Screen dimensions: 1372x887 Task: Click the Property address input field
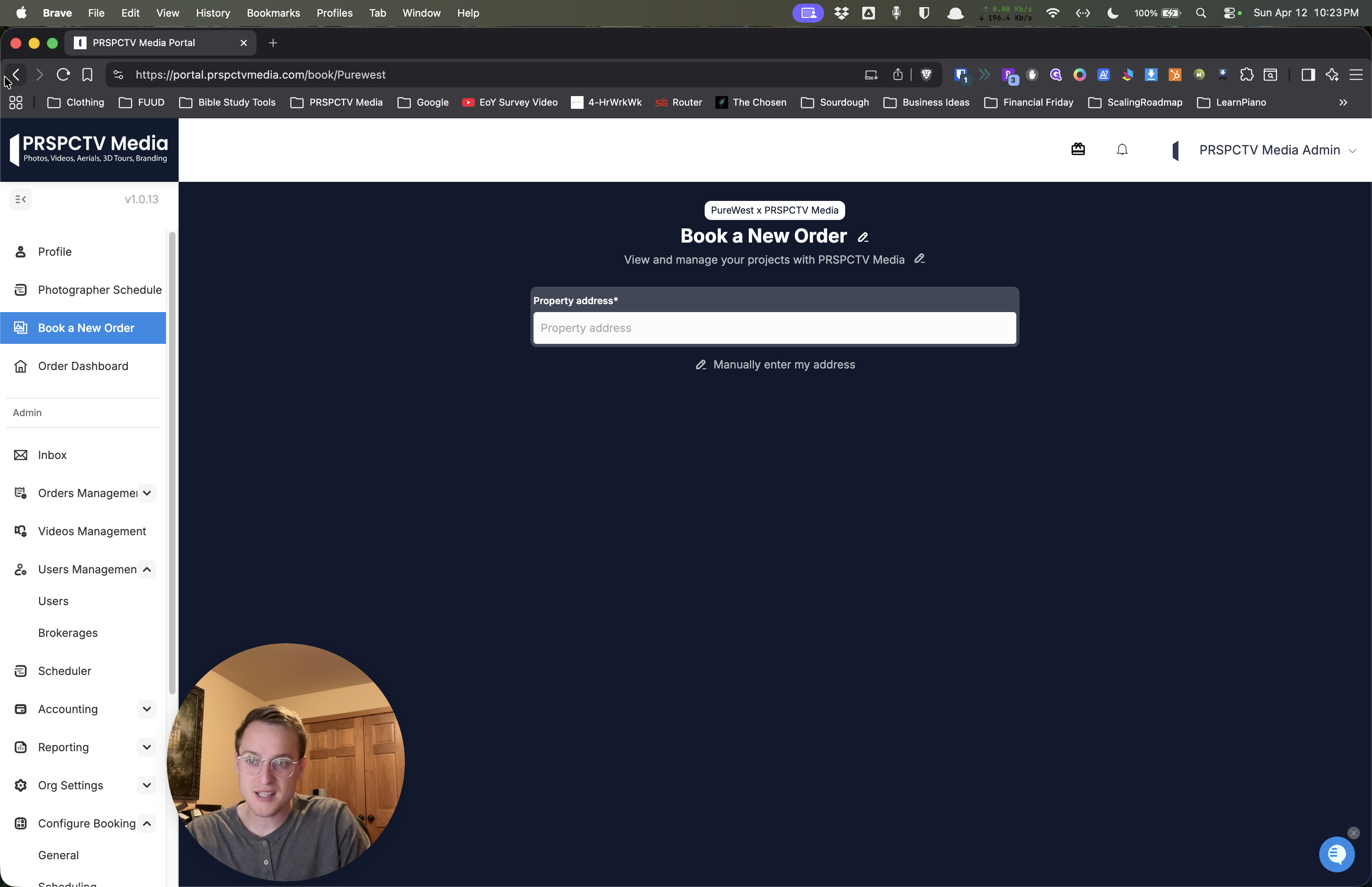(x=774, y=328)
